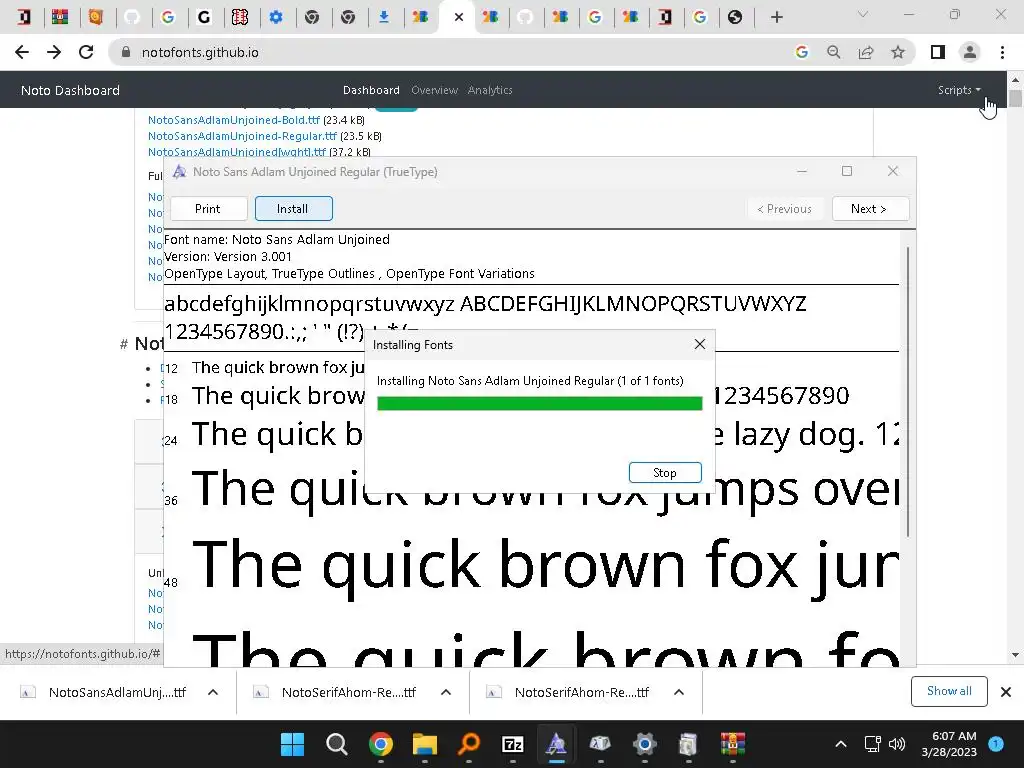This screenshot has width=1024, height=768.
Task: Close the Installing Fonts dialog
Action: click(x=699, y=344)
